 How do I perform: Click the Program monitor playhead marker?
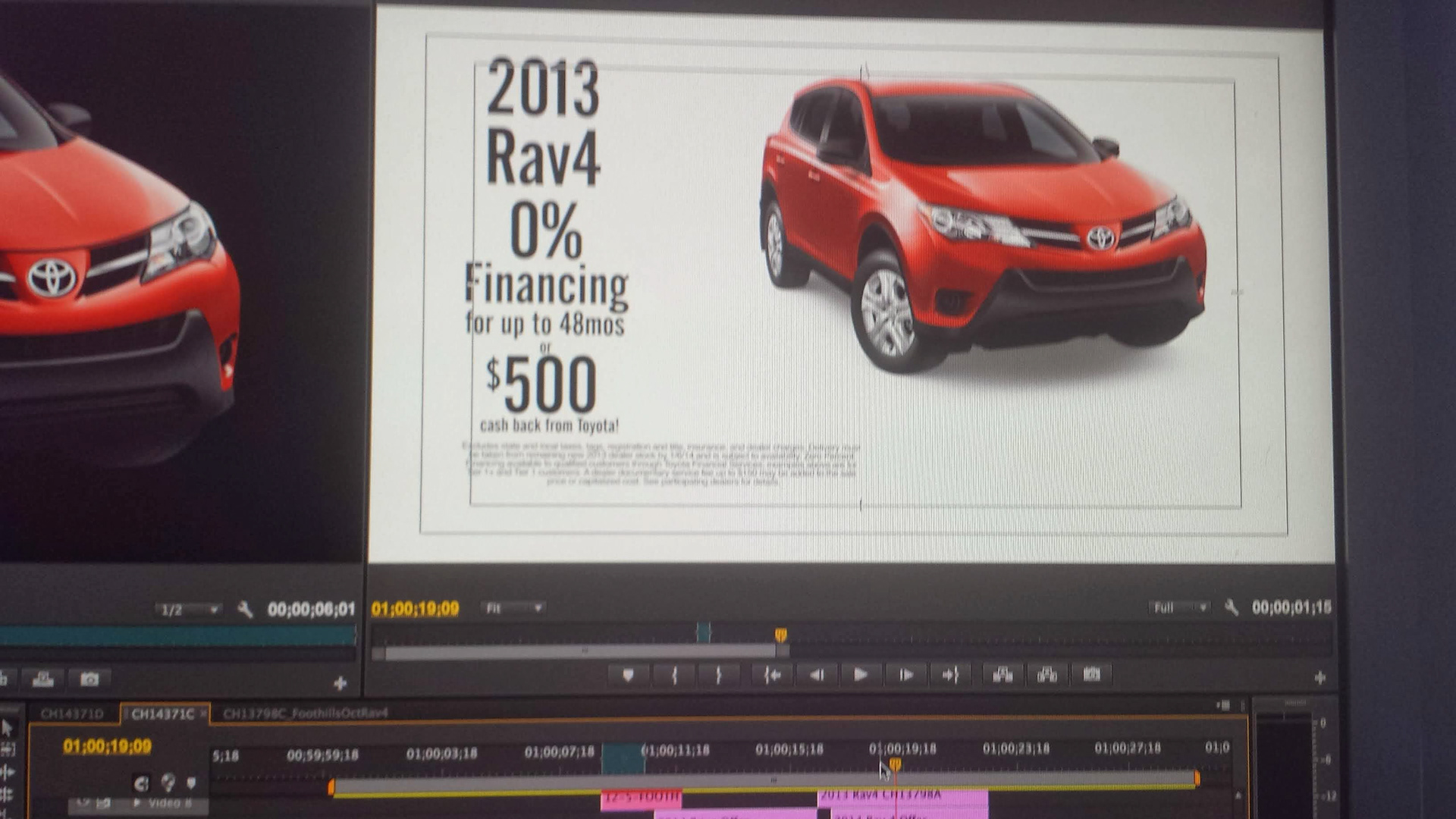pyautogui.click(x=781, y=635)
